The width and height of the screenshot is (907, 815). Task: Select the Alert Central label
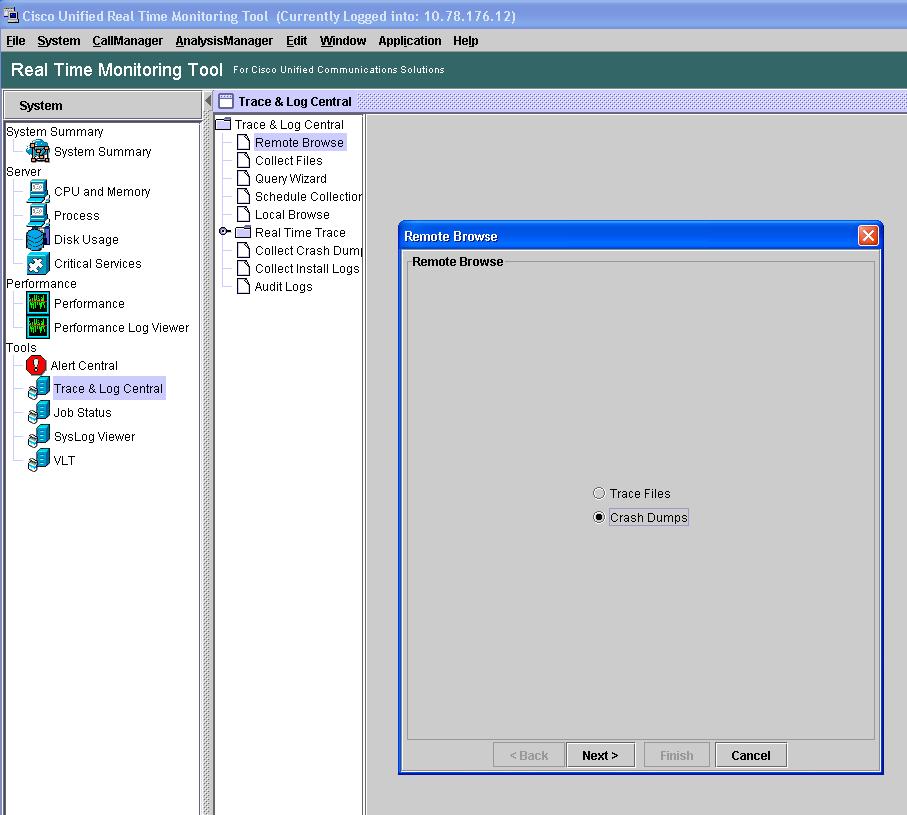tap(84, 366)
